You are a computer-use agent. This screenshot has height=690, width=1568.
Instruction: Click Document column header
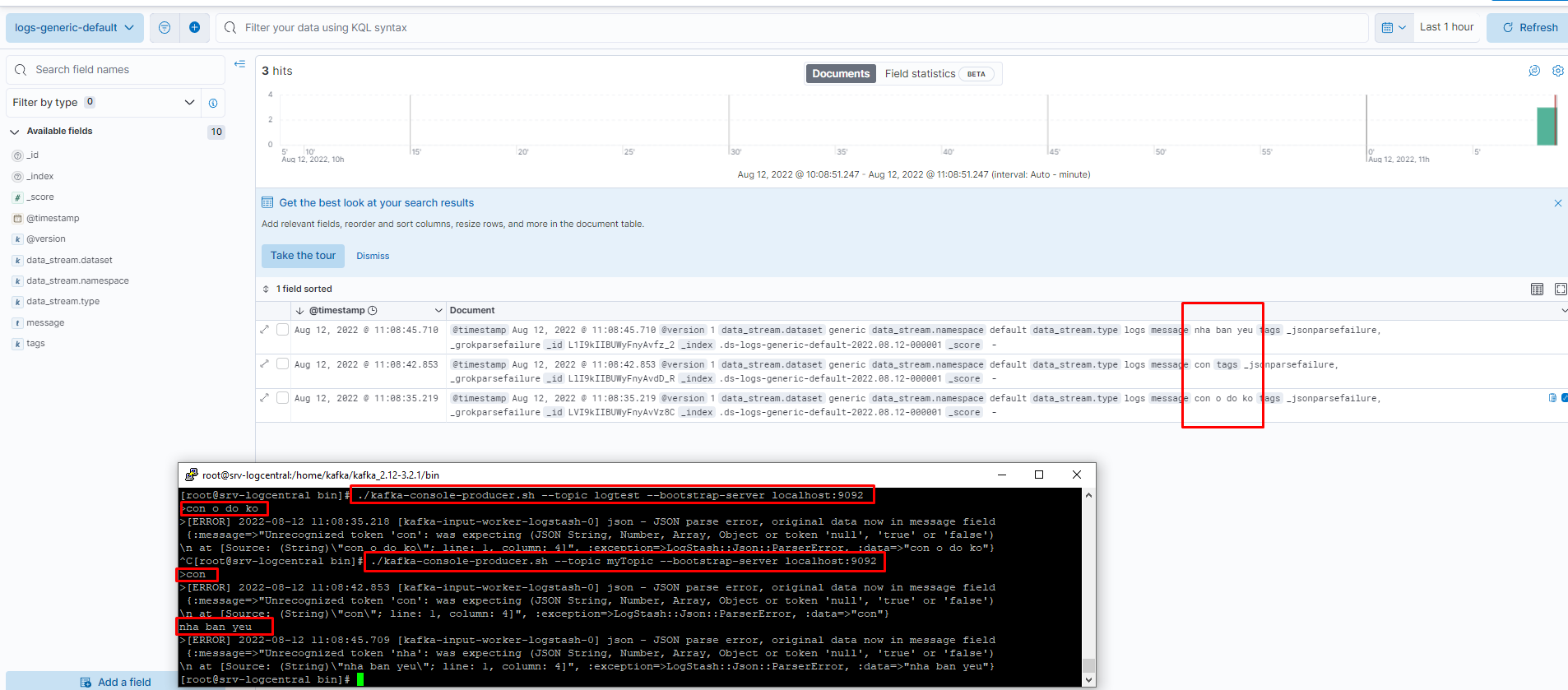[x=472, y=310]
